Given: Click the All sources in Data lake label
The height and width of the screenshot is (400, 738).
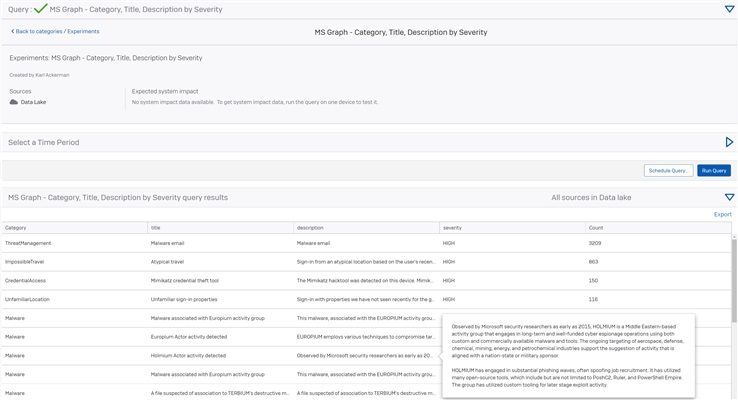Looking at the screenshot, I should [x=591, y=198].
